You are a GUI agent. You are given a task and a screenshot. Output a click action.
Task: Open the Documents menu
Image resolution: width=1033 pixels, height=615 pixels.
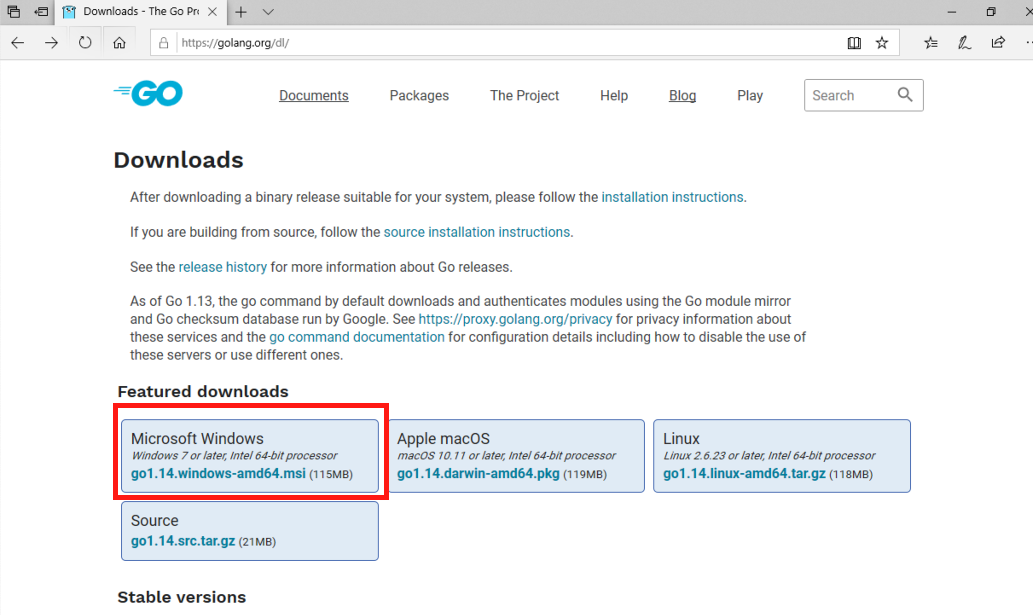coord(314,95)
